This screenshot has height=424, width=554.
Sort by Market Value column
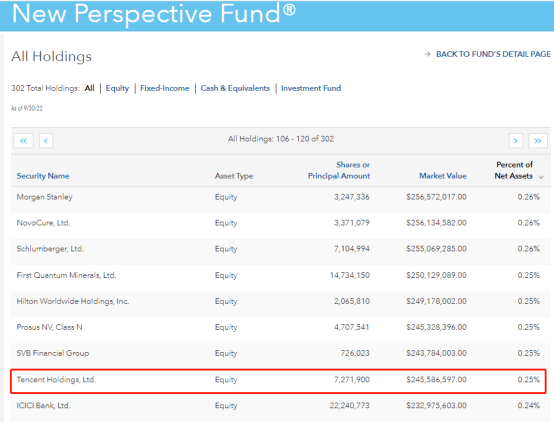click(443, 176)
